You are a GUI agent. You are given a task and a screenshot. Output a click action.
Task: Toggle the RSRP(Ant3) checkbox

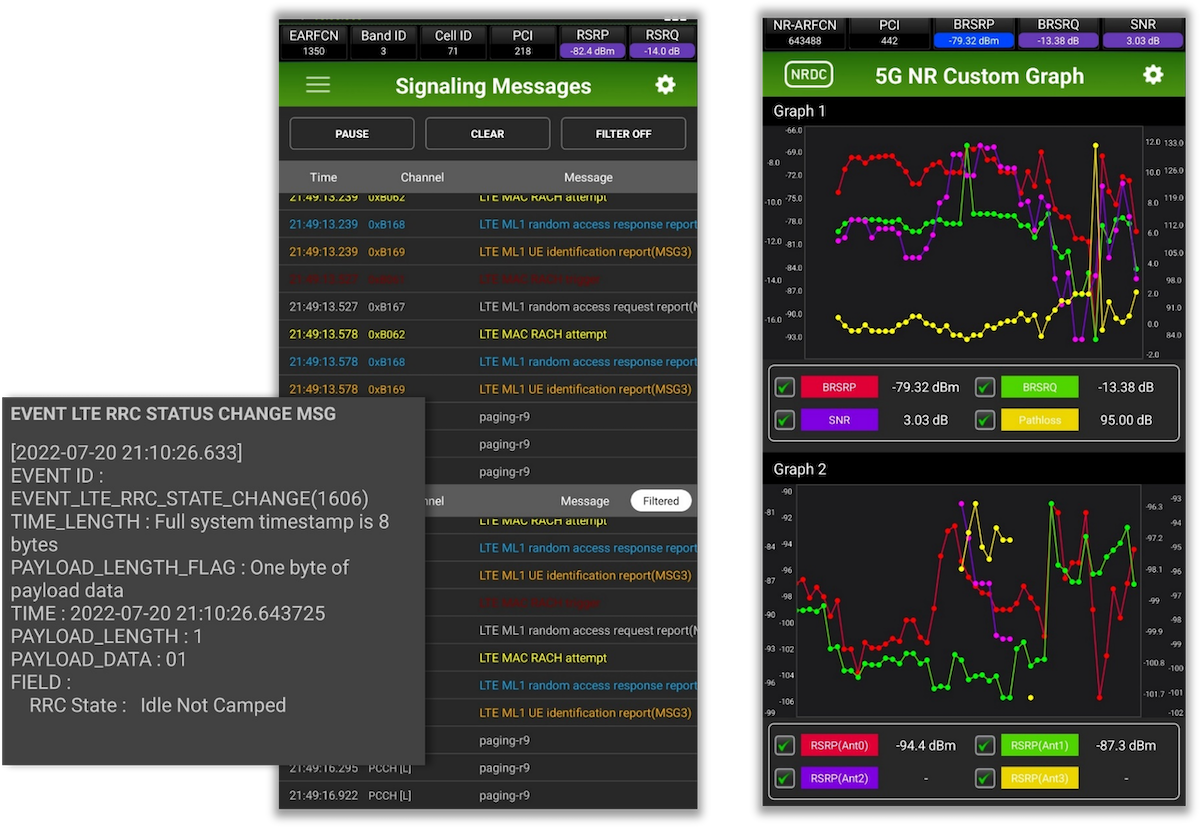tap(985, 777)
